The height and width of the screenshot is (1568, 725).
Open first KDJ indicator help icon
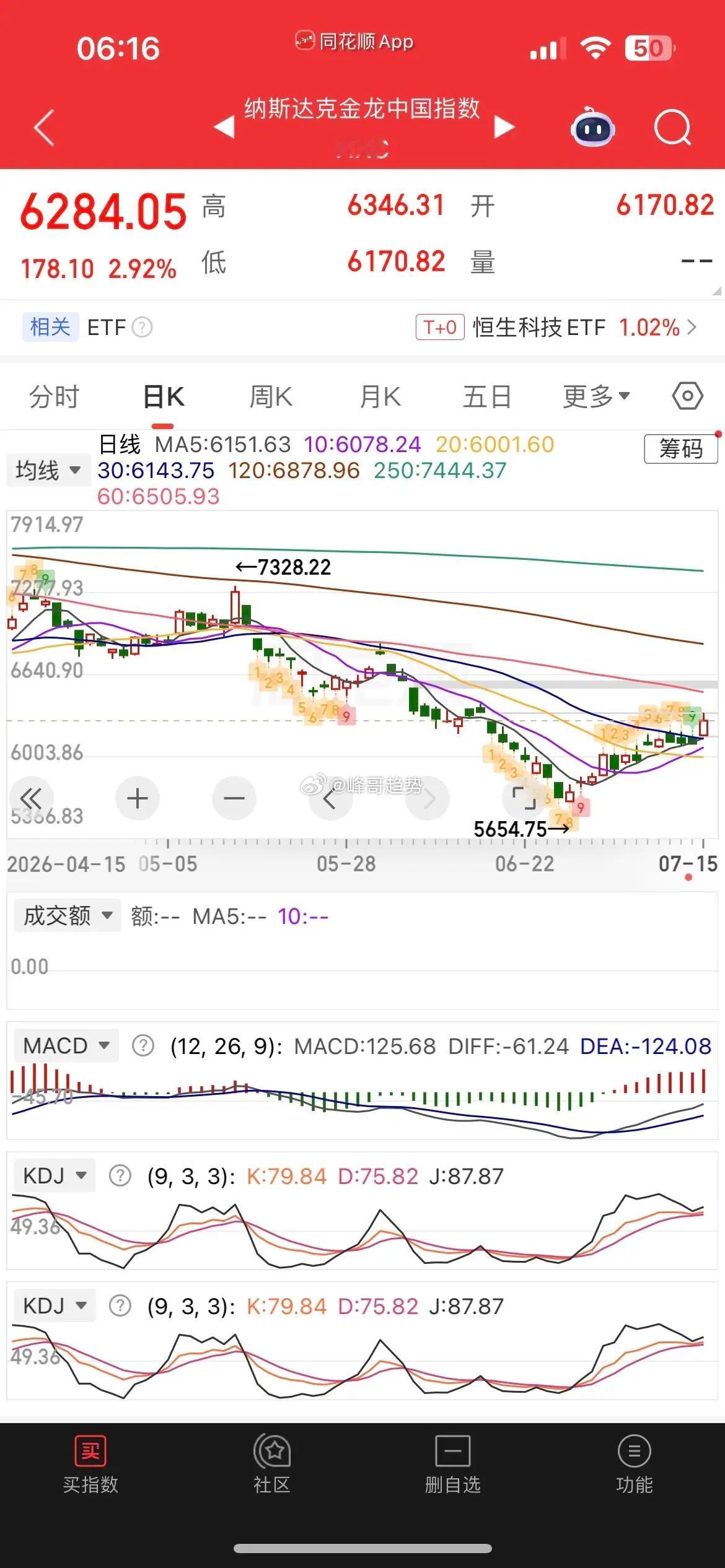(120, 1176)
